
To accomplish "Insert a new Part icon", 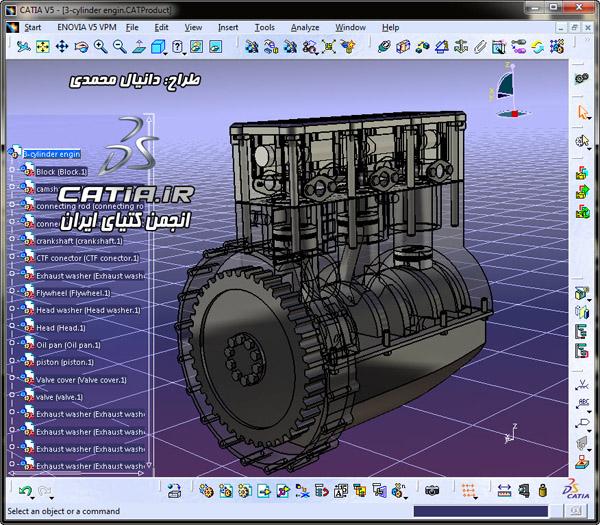I will (245, 490).
